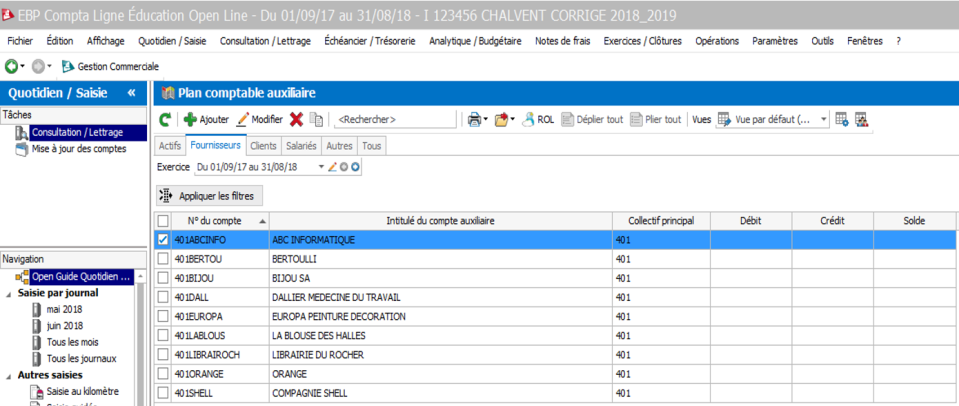Image resolution: width=959 pixels, height=406 pixels.
Task: Open the Exercice date range dropdown
Action: (322, 167)
